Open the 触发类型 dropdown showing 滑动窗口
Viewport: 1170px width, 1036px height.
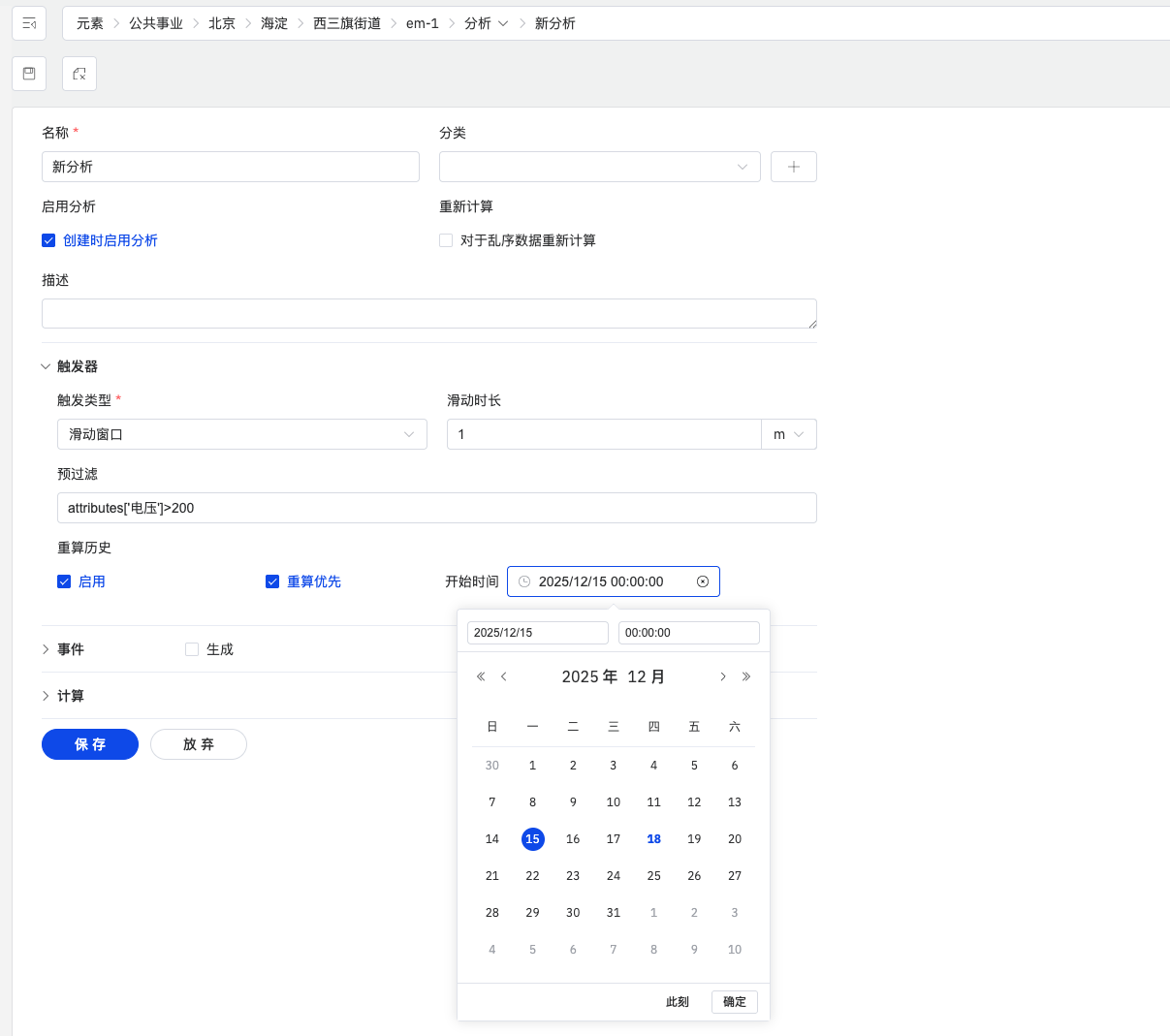point(241,434)
